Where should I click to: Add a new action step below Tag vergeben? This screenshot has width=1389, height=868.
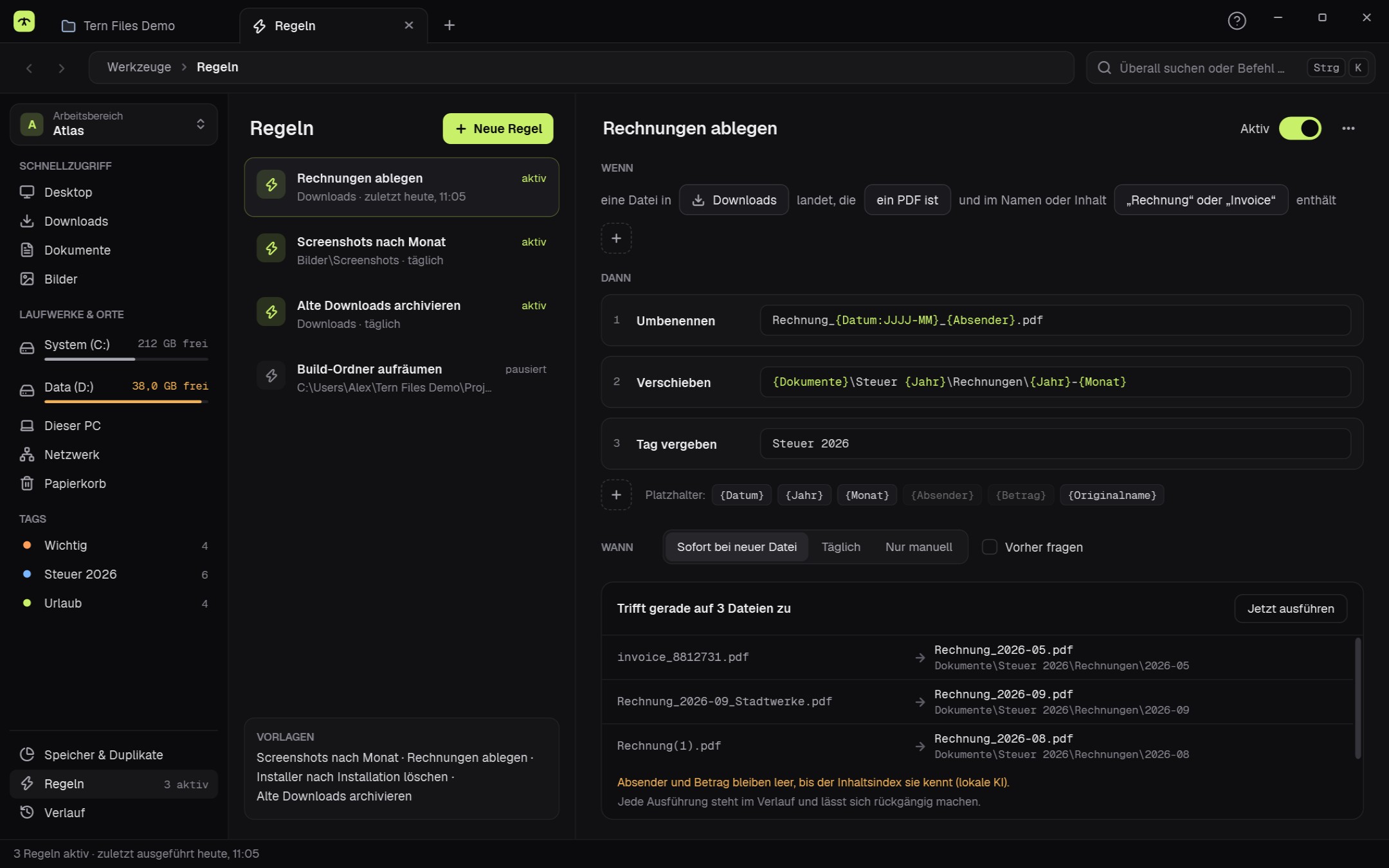coord(616,495)
